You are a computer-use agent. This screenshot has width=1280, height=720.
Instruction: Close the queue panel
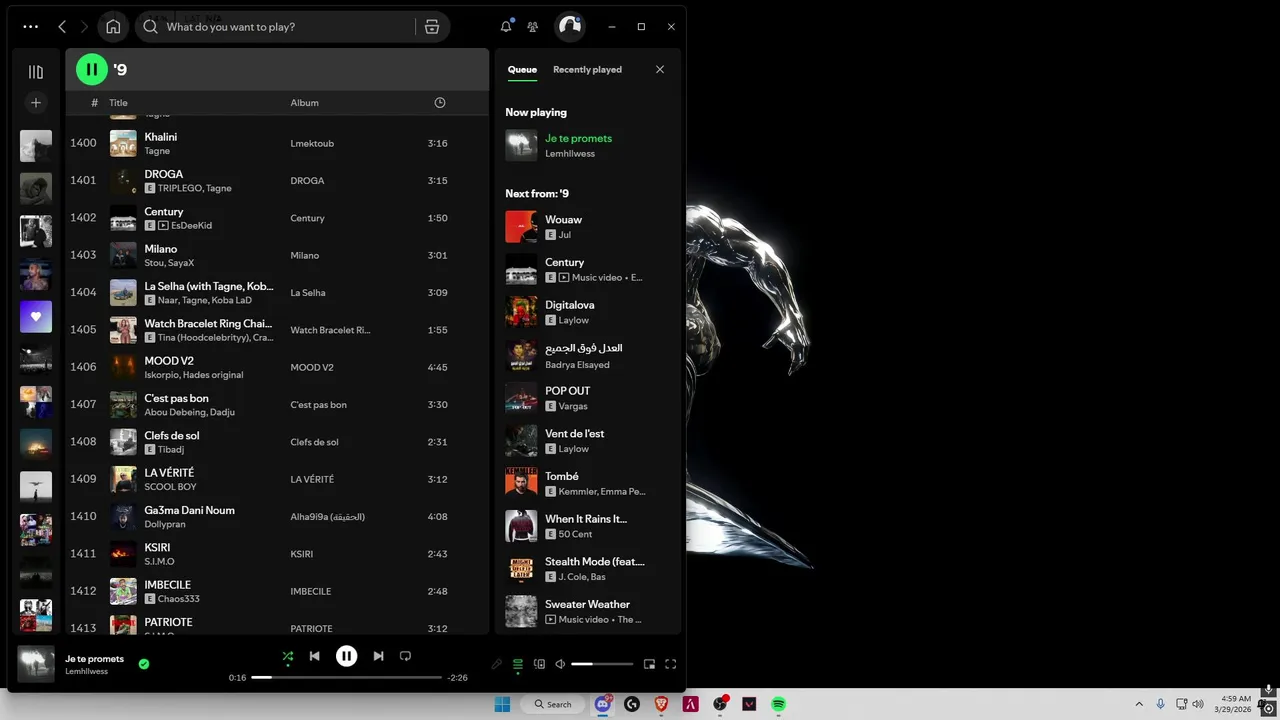point(660,69)
